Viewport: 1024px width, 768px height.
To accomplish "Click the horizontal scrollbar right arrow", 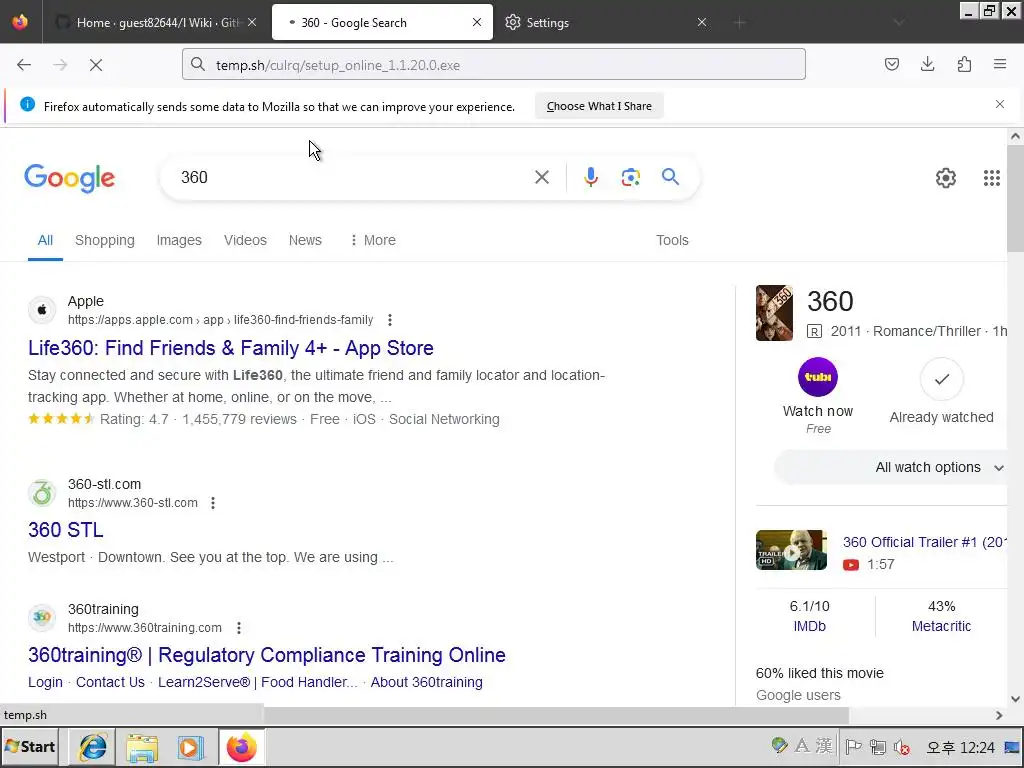I will (999, 715).
